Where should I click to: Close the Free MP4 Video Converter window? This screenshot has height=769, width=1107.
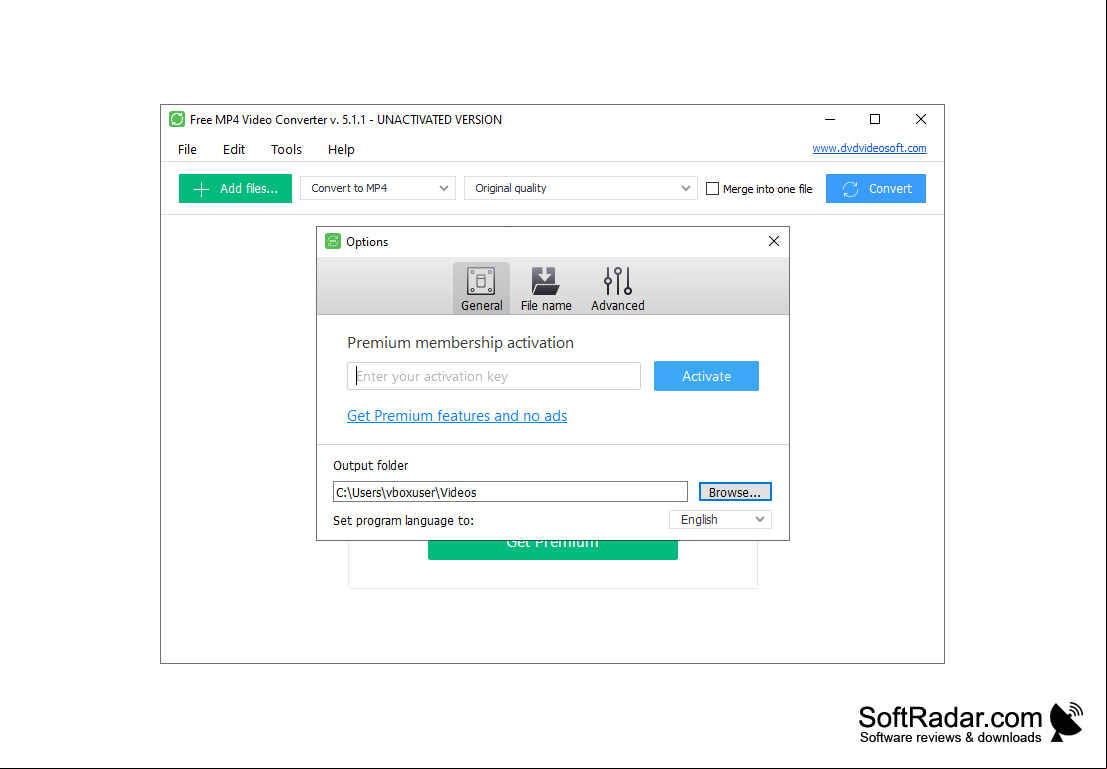pyautogui.click(x=921, y=119)
